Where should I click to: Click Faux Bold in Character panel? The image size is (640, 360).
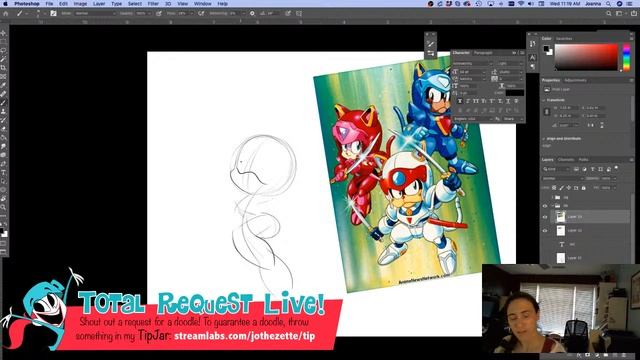(x=460, y=101)
